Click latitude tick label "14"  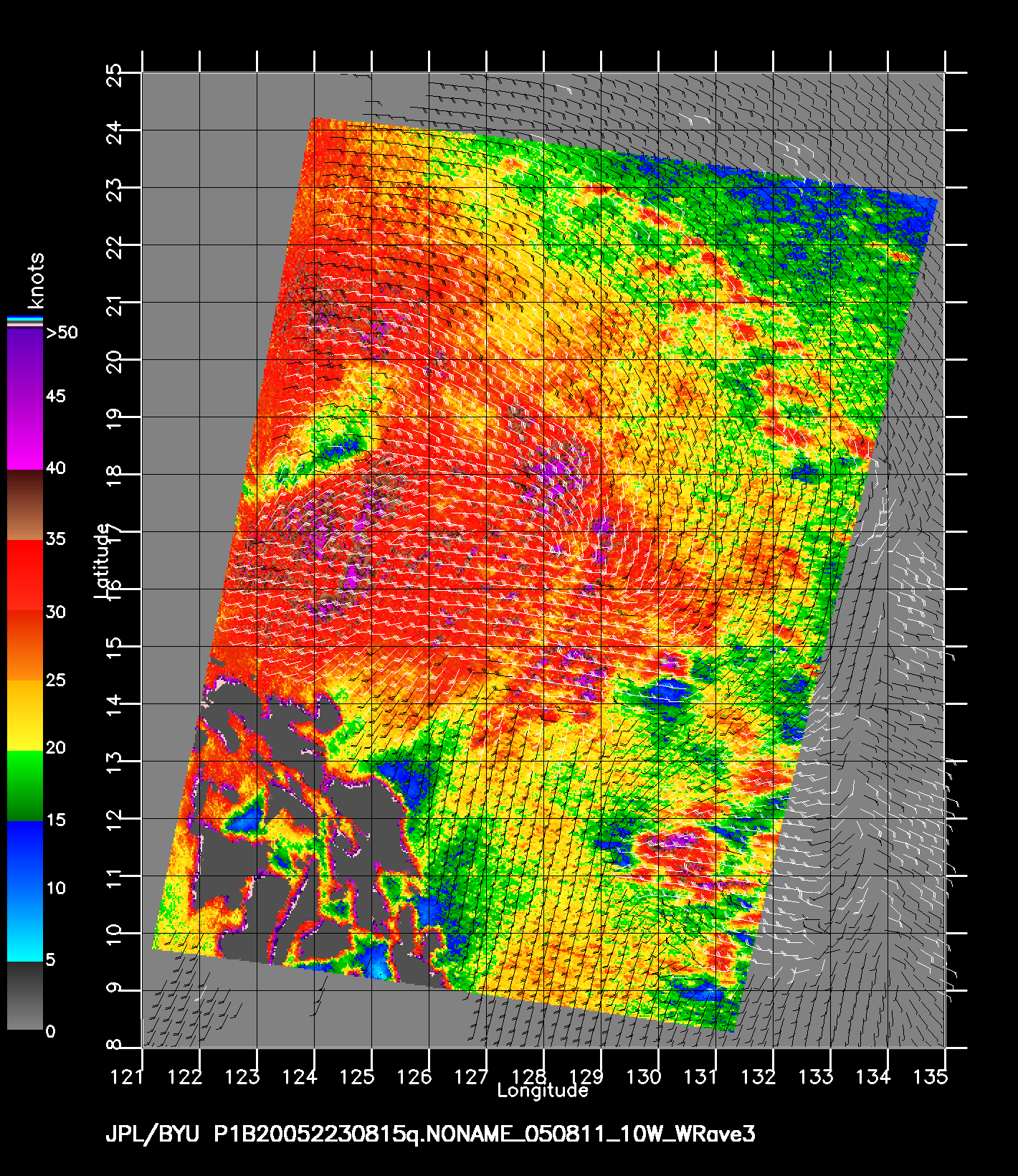coord(113,706)
